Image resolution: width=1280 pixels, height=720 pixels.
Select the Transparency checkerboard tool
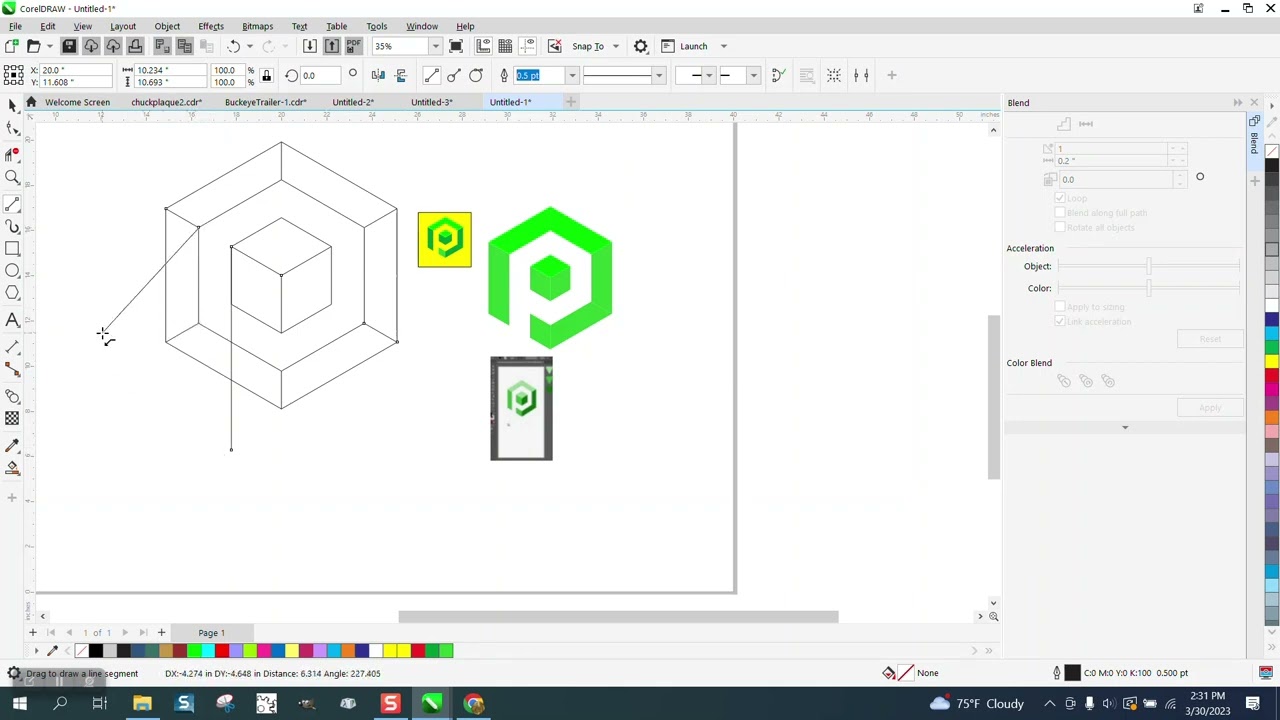tap(12, 419)
